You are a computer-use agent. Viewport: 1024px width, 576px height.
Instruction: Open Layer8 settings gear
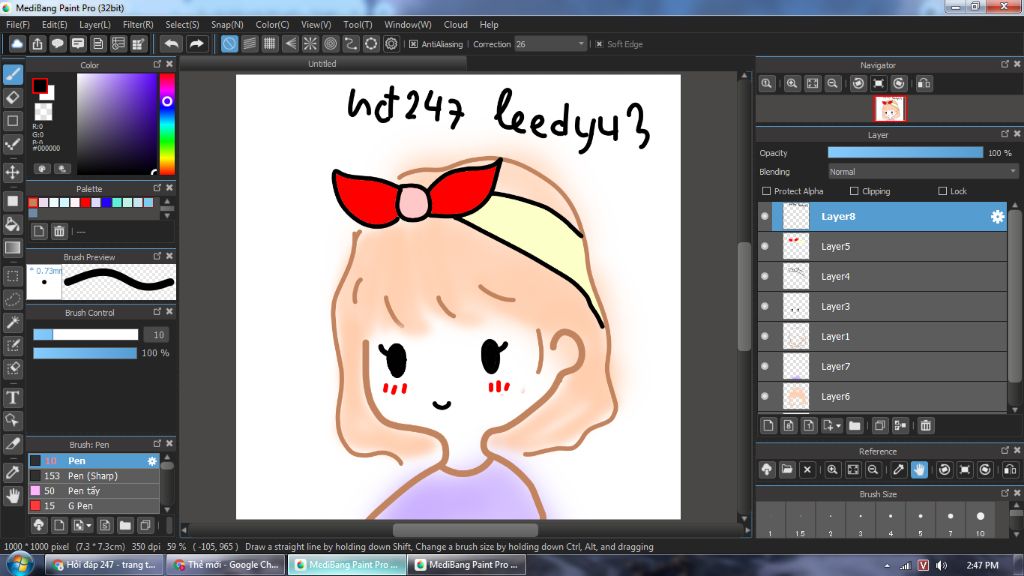coord(997,217)
